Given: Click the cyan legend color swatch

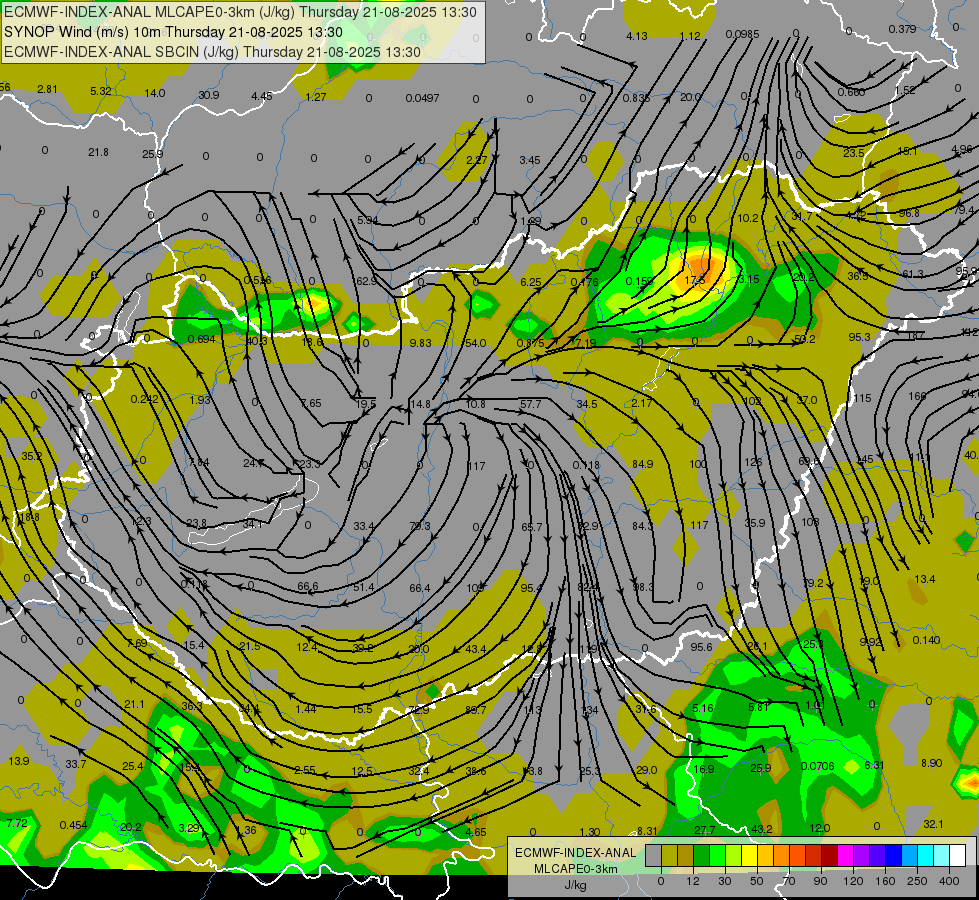Looking at the screenshot, I should [x=925, y=855].
